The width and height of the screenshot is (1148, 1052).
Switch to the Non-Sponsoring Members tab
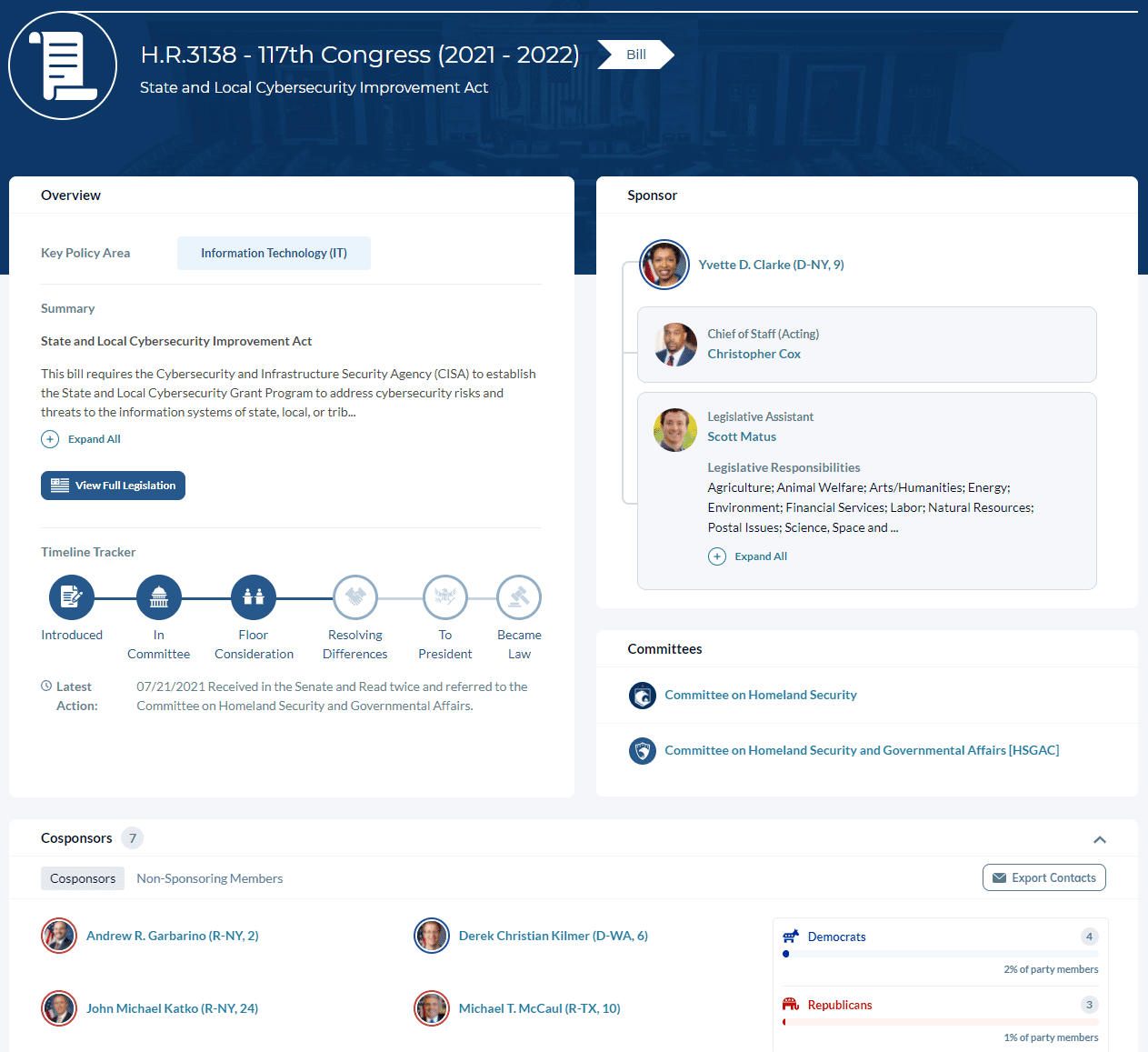[x=209, y=878]
